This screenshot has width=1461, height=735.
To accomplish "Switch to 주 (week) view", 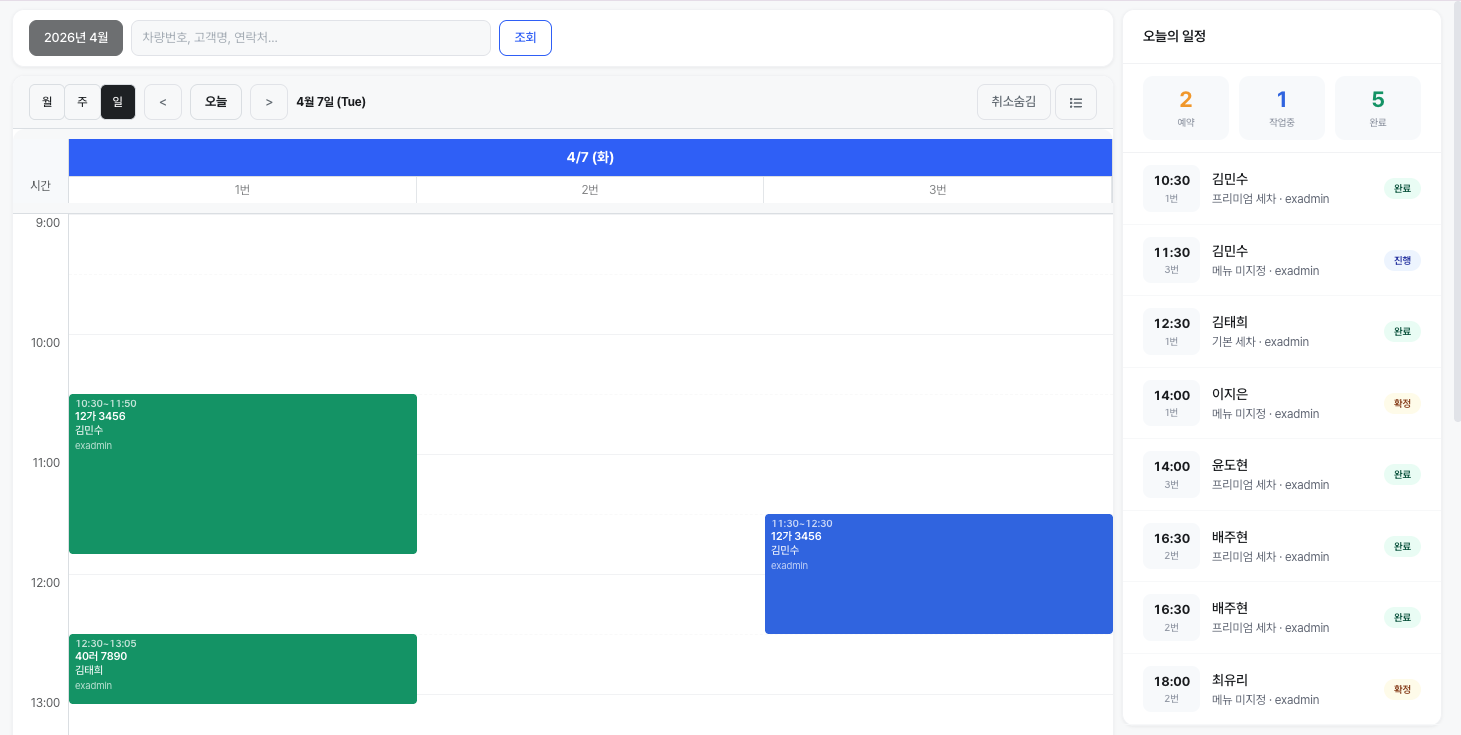I will pyautogui.click(x=82, y=102).
